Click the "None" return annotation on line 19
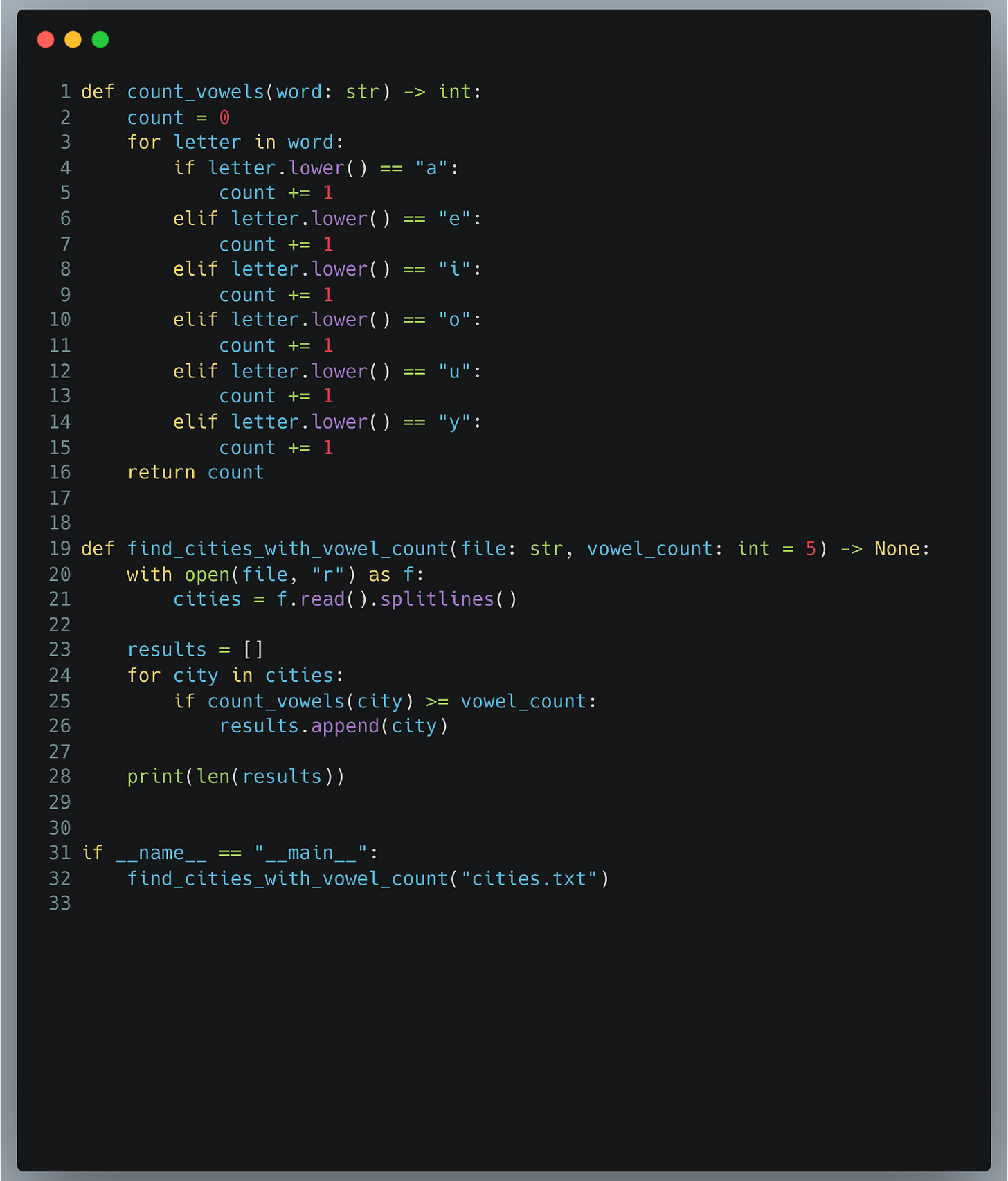The image size is (1008, 1181). (x=897, y=548)
